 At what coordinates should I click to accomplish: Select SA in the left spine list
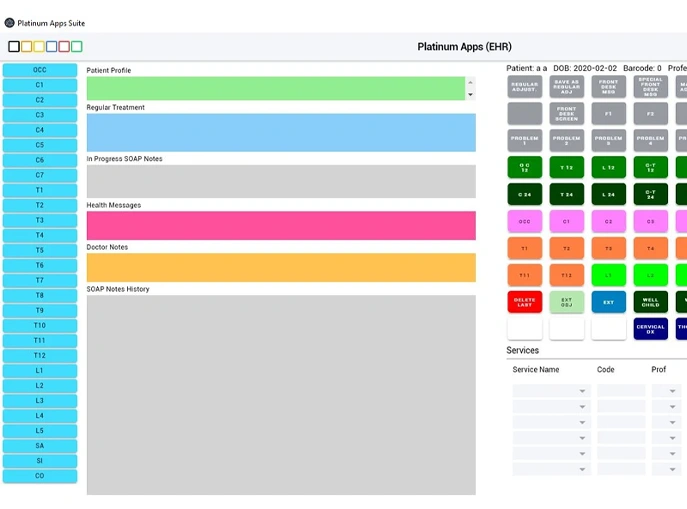click(x=40, y=446)
